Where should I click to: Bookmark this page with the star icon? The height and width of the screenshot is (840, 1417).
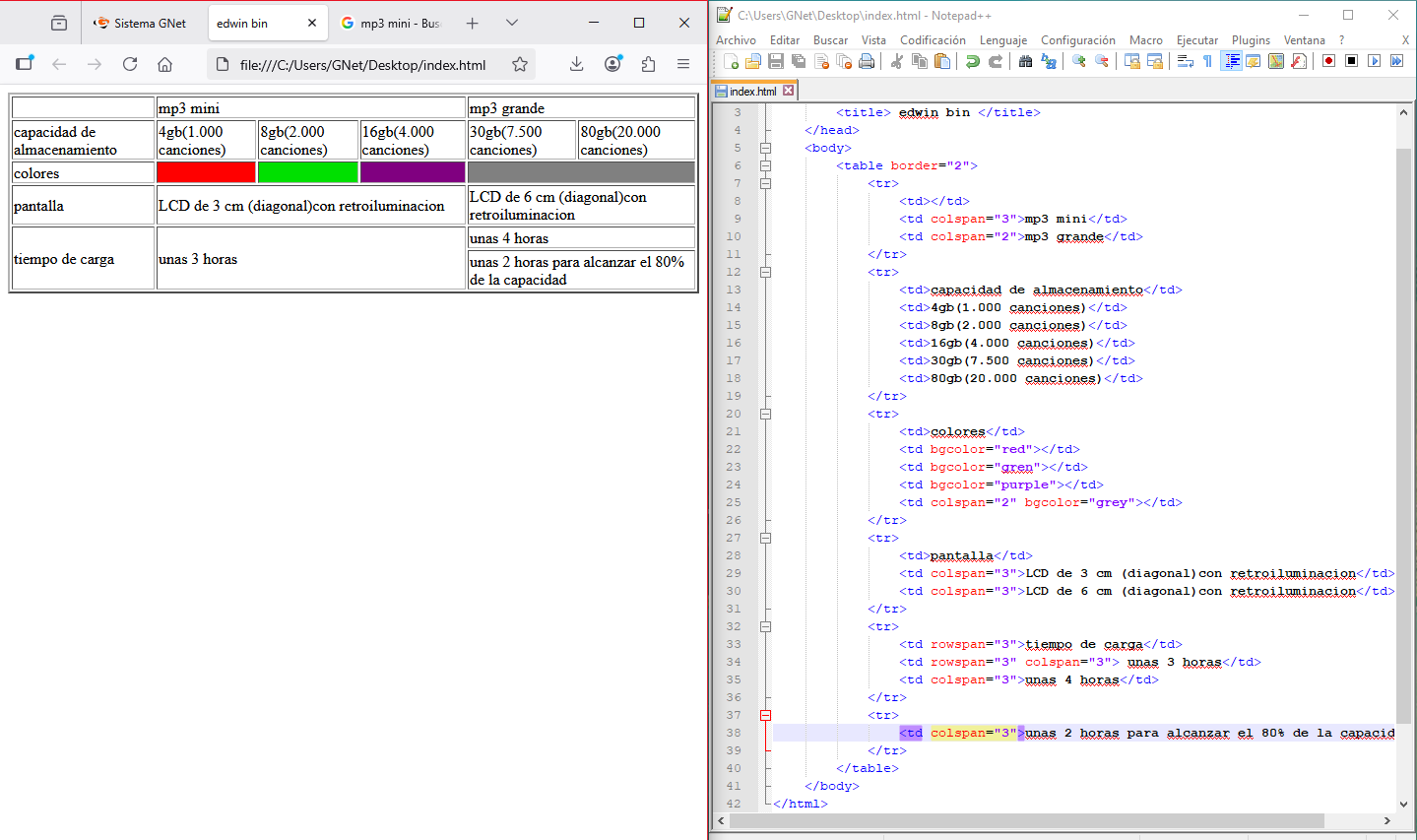coord(520,64)
